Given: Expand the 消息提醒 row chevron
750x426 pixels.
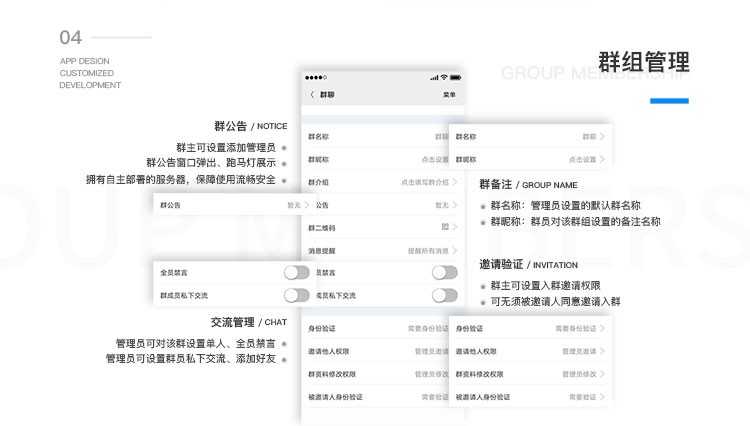Looking at the screenshot, I should pyautogui.click(x=455, y=250).
